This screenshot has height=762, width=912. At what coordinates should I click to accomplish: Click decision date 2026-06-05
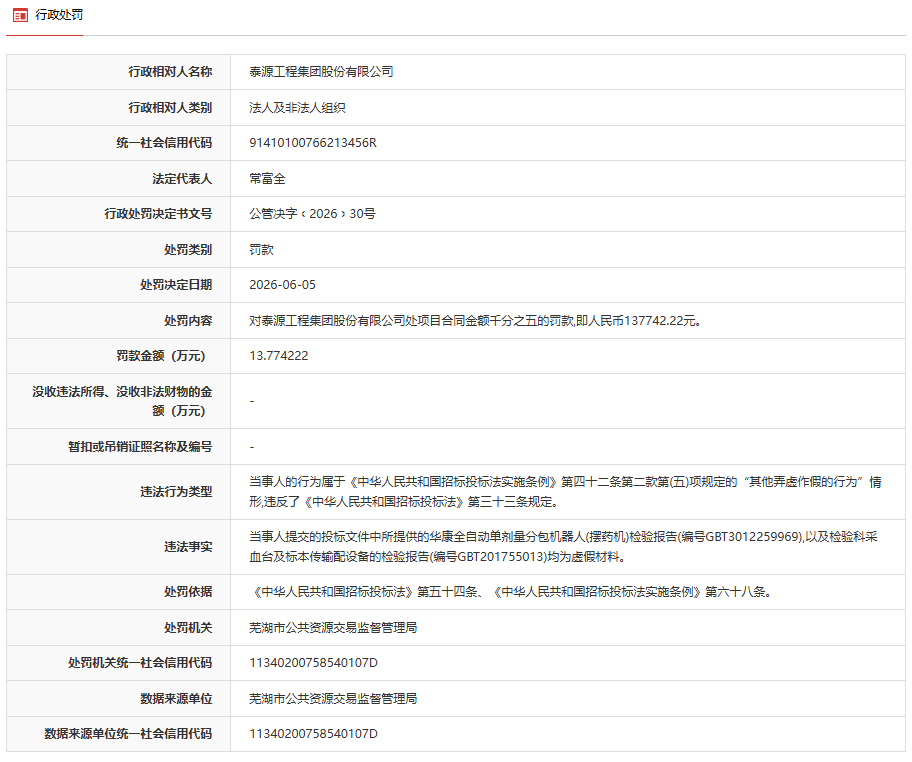(x=283, y=284)
